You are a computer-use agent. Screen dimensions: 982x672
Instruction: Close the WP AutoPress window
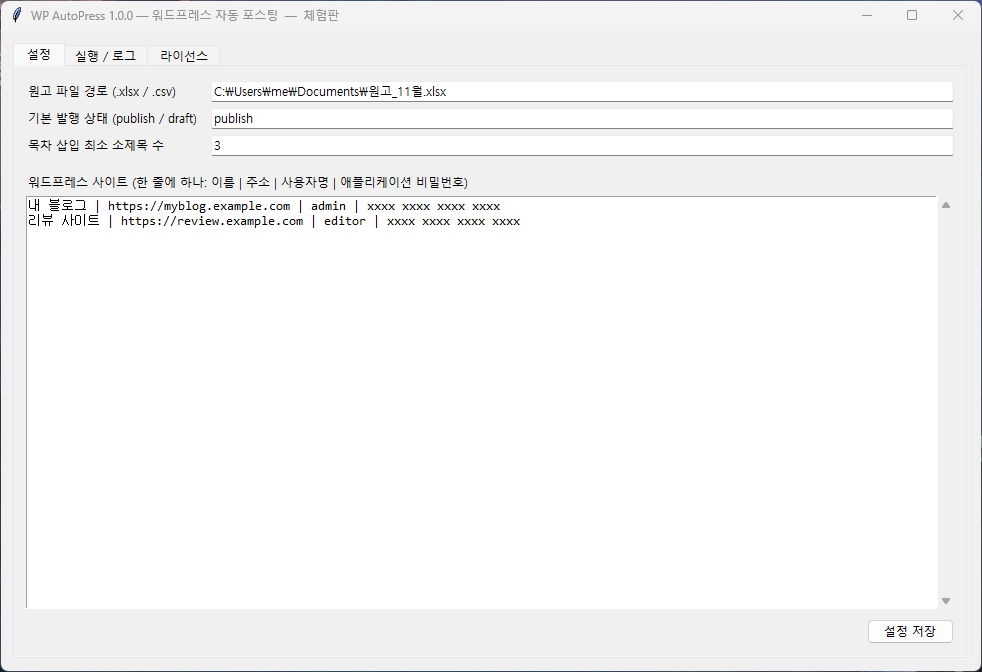pos(958,15)
